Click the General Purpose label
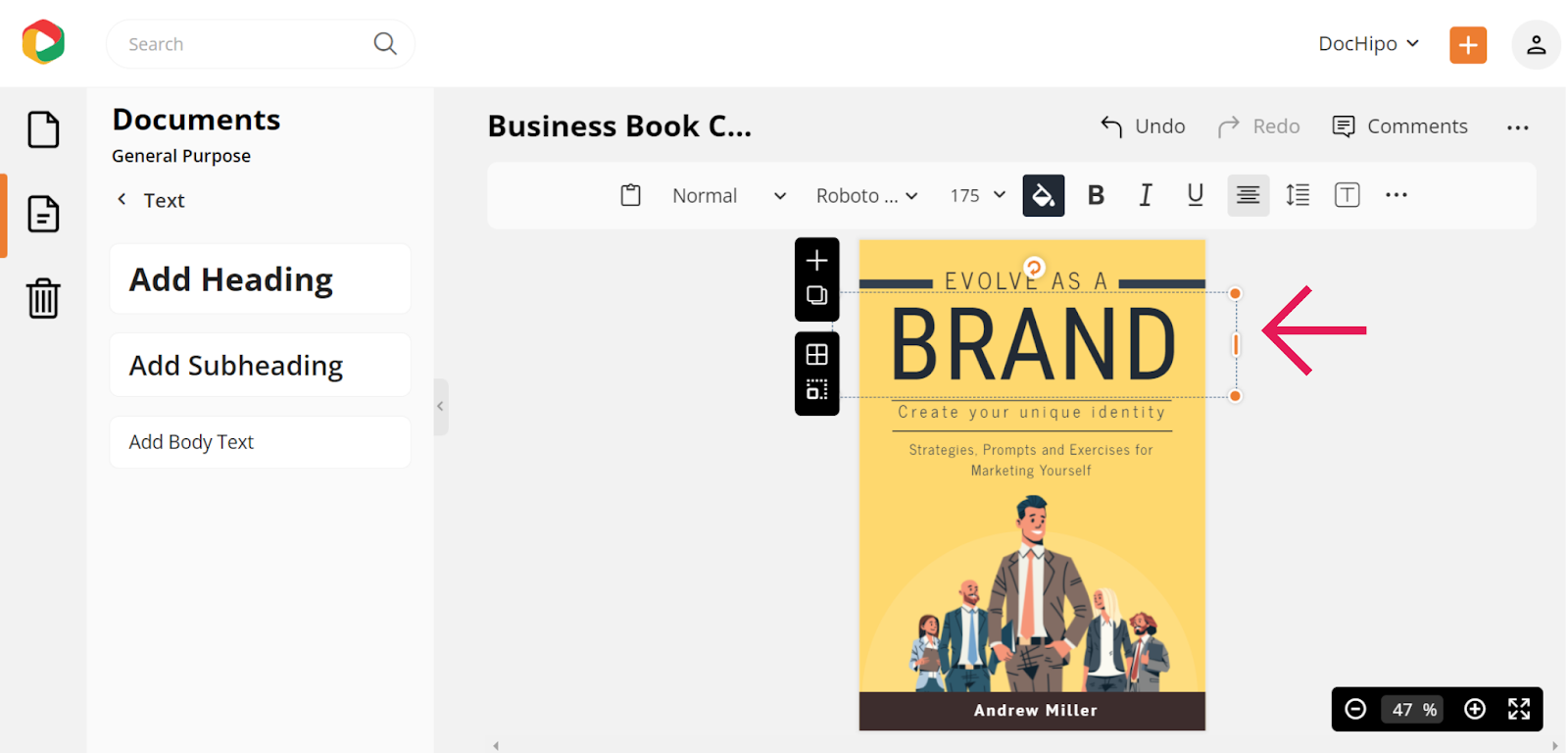The height and width of the screenshot is (753, 1568). pos(181,156)
